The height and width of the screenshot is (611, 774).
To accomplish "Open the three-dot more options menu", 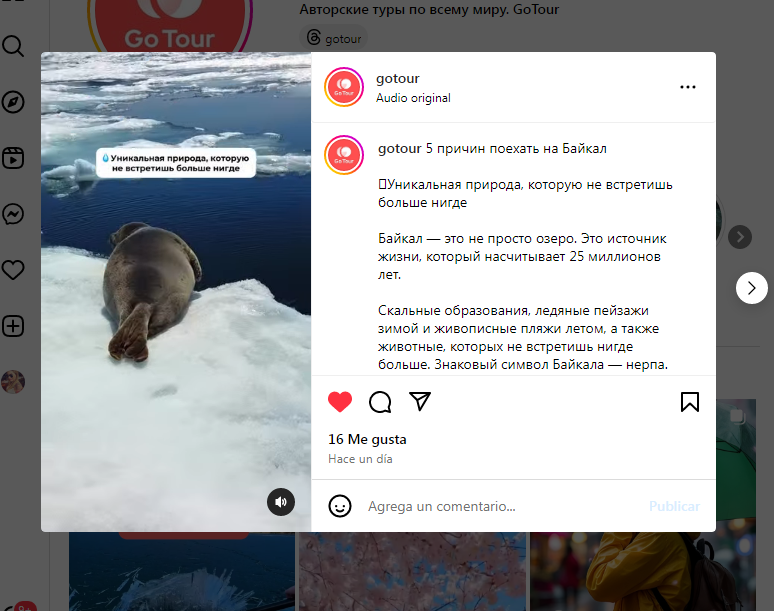I will coord(688,87).
